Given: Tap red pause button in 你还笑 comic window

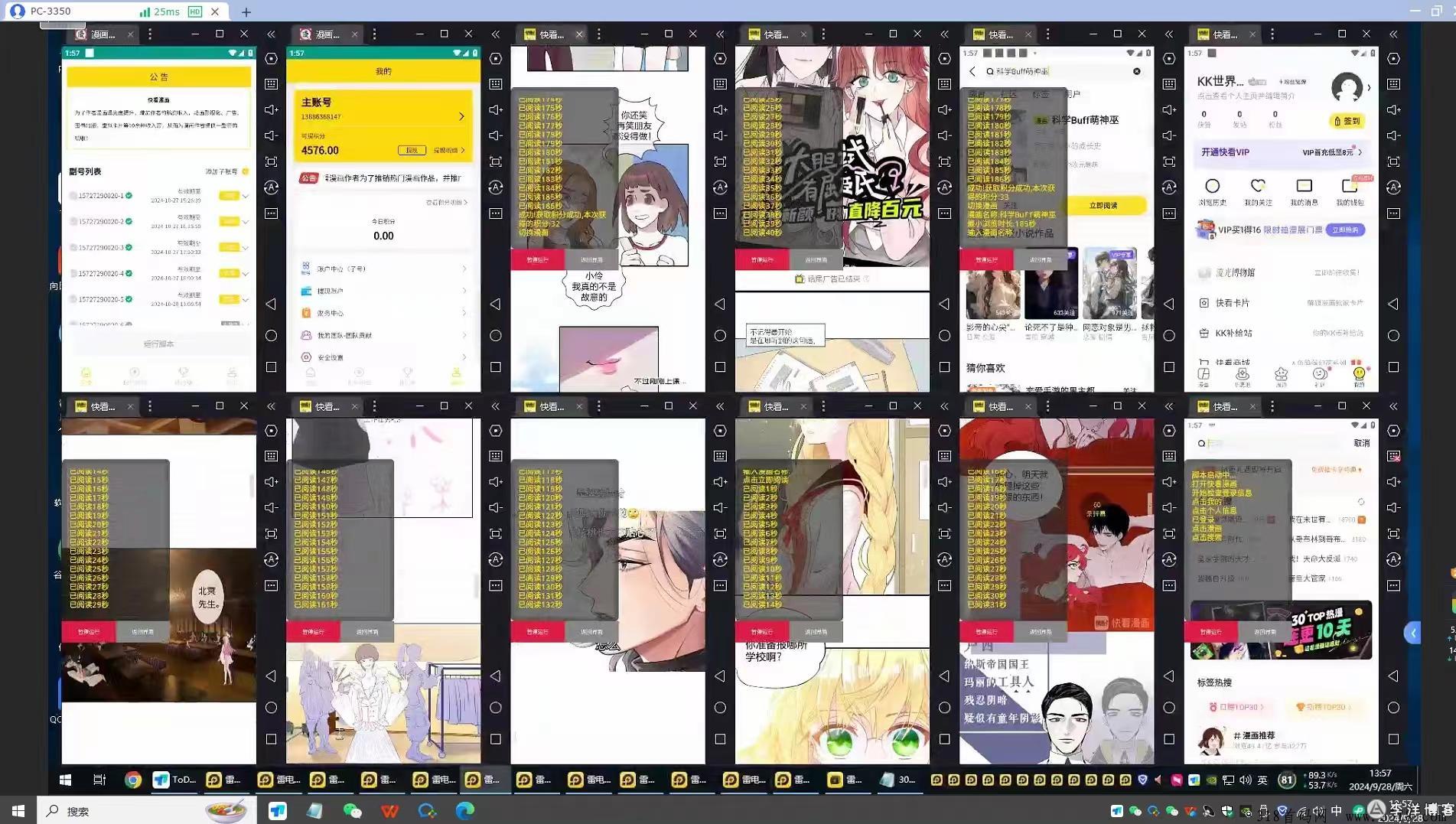Looking at the screenshot, I should pos(537,260).
